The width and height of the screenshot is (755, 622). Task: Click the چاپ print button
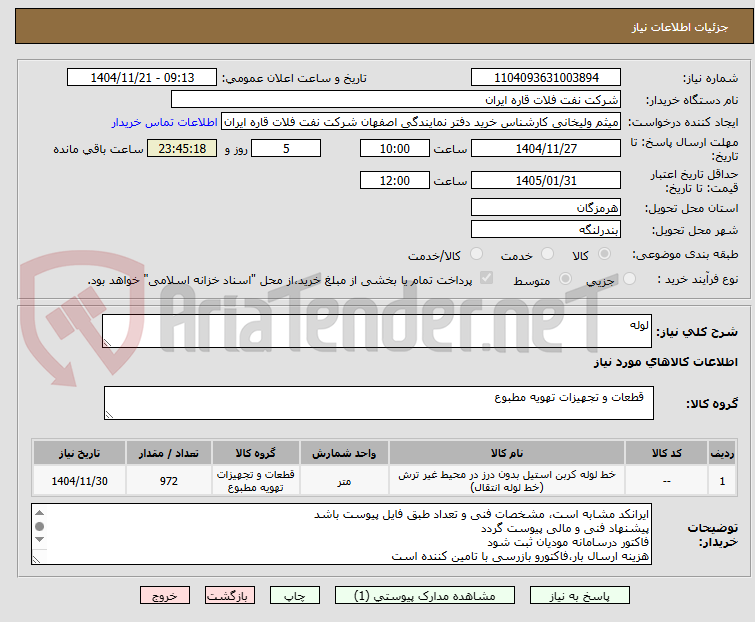[x=295, y=596]
